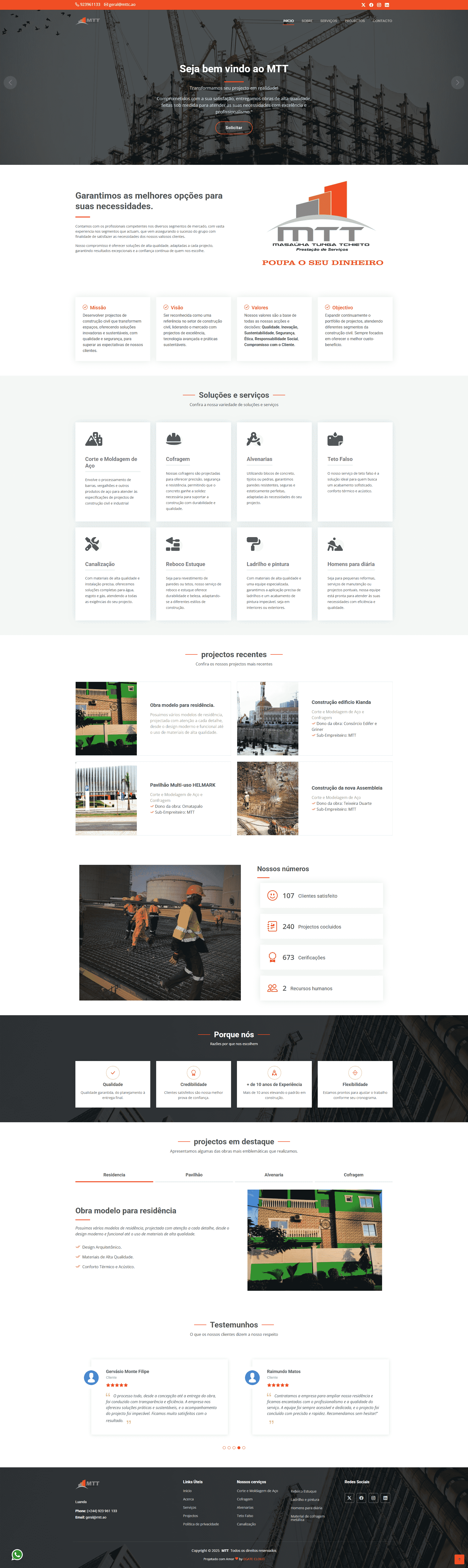Viewport: 468px width, 1568px height.
Task: Open the X (Twitter) icon in the top bar
Action: 363,5
